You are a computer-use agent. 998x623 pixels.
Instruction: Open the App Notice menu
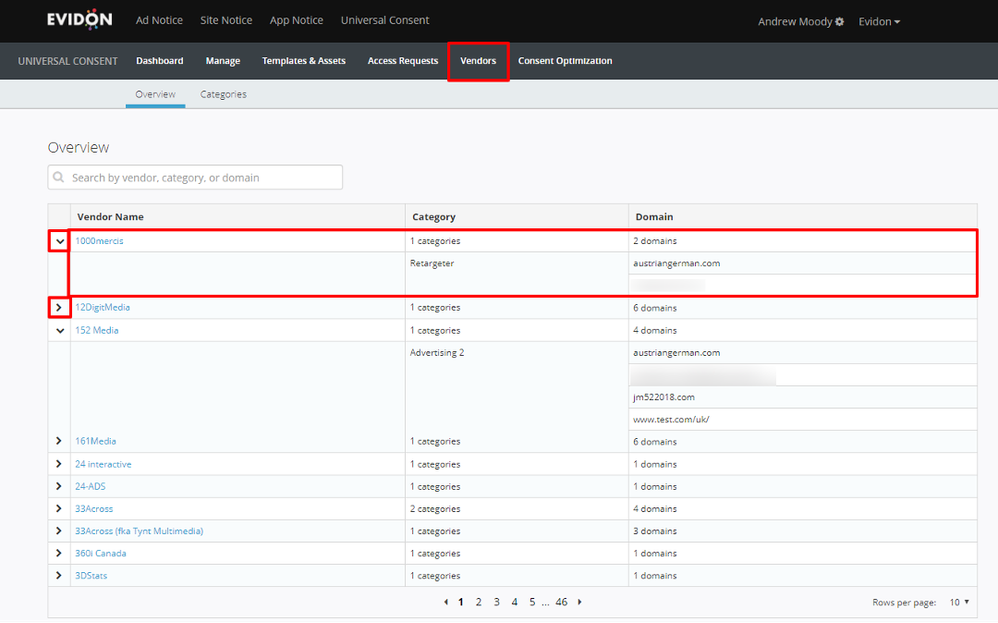(296, 20)
